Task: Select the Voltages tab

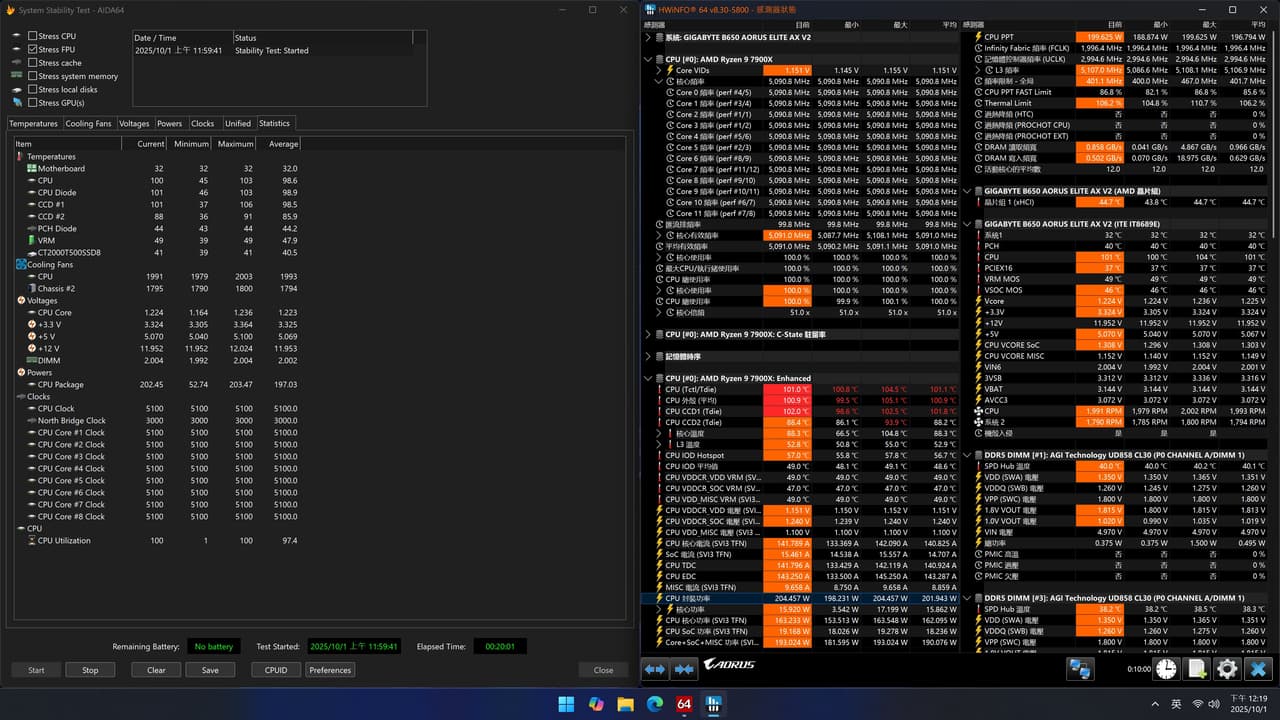Action: click(134, 124)
